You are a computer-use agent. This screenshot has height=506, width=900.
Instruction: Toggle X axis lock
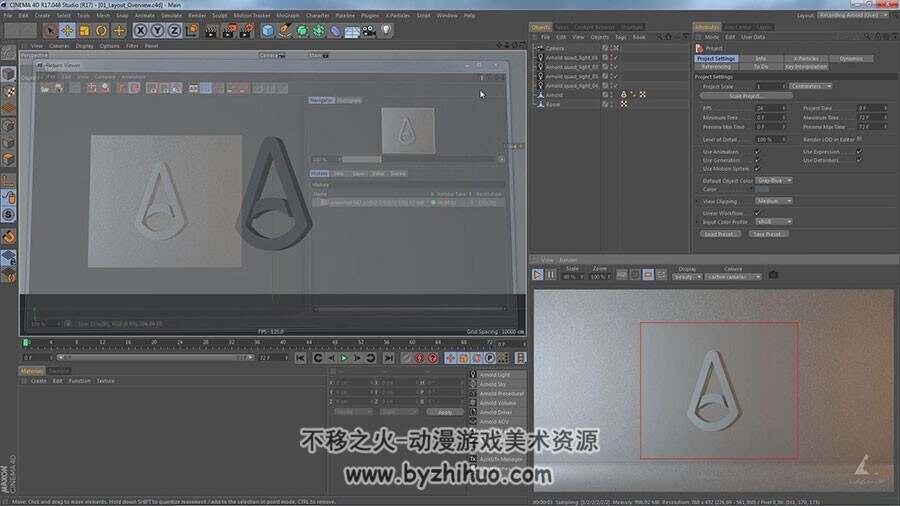(140, 30)
